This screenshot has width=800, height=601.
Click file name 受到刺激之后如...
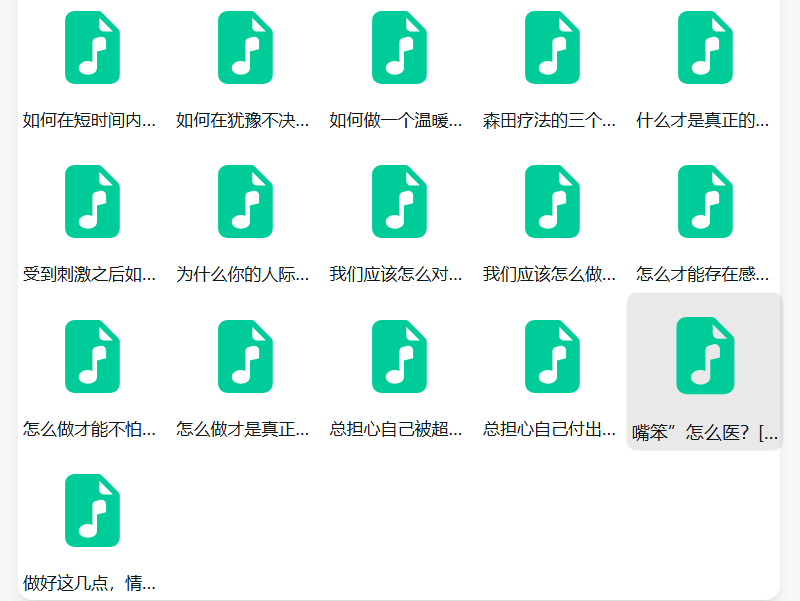tap(89, 274)
